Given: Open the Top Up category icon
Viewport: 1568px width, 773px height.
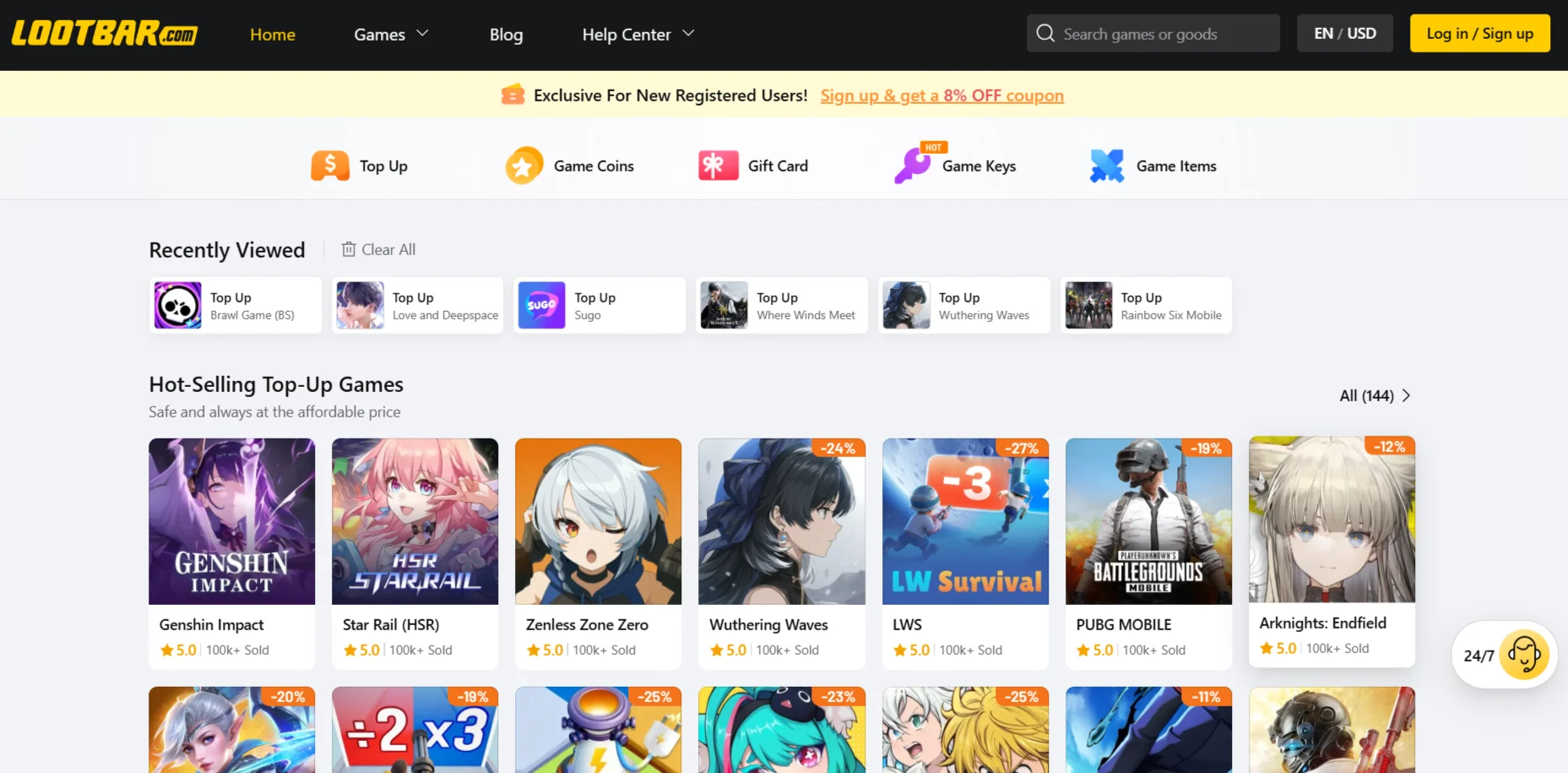Looking at the screenshot, I should pyautogui.click(x=330, y=166).
